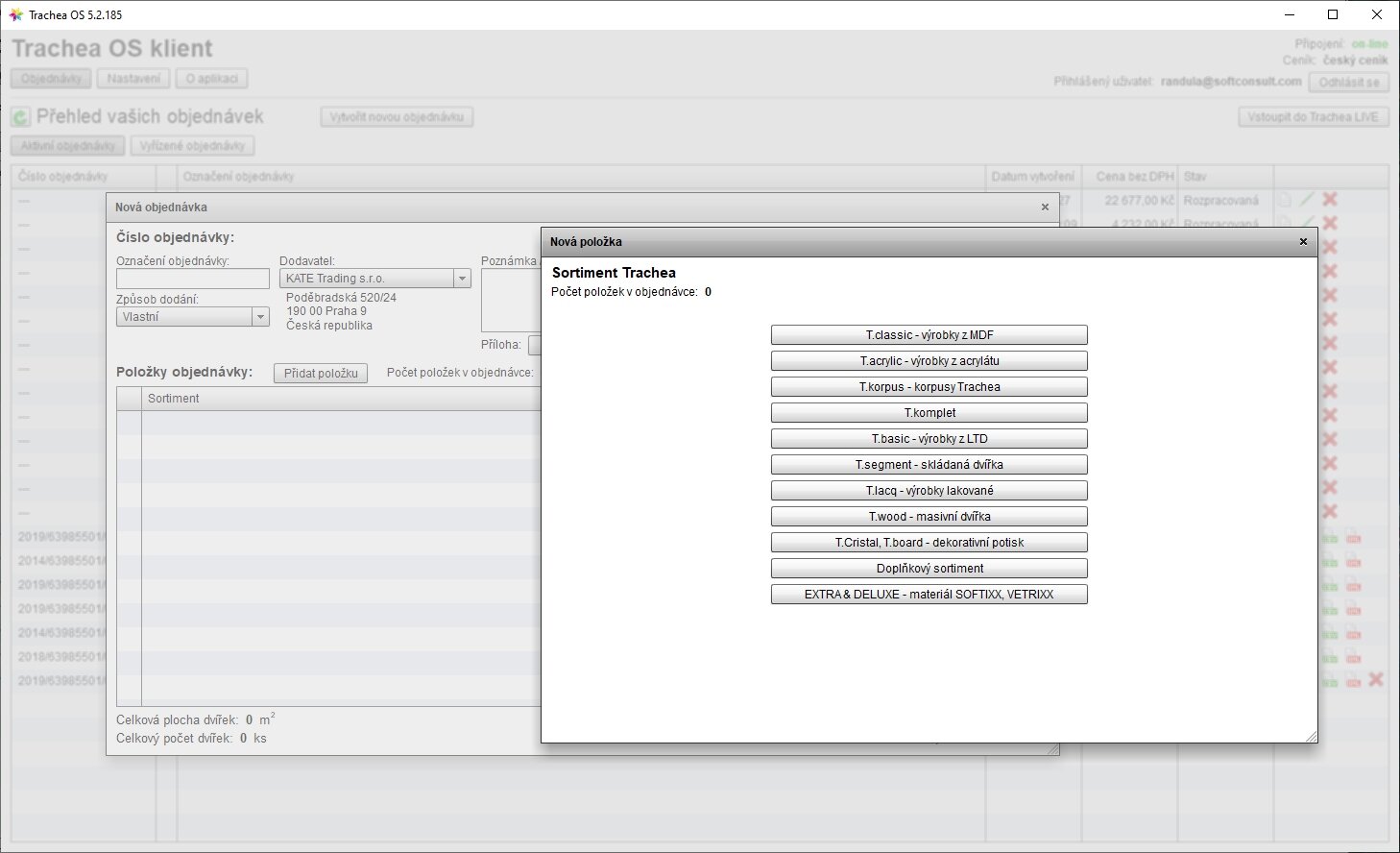1400x853 pixels.
Task: Click copy icon in 22 677,00 Kč row
Action: click(x=1284, y=200)
